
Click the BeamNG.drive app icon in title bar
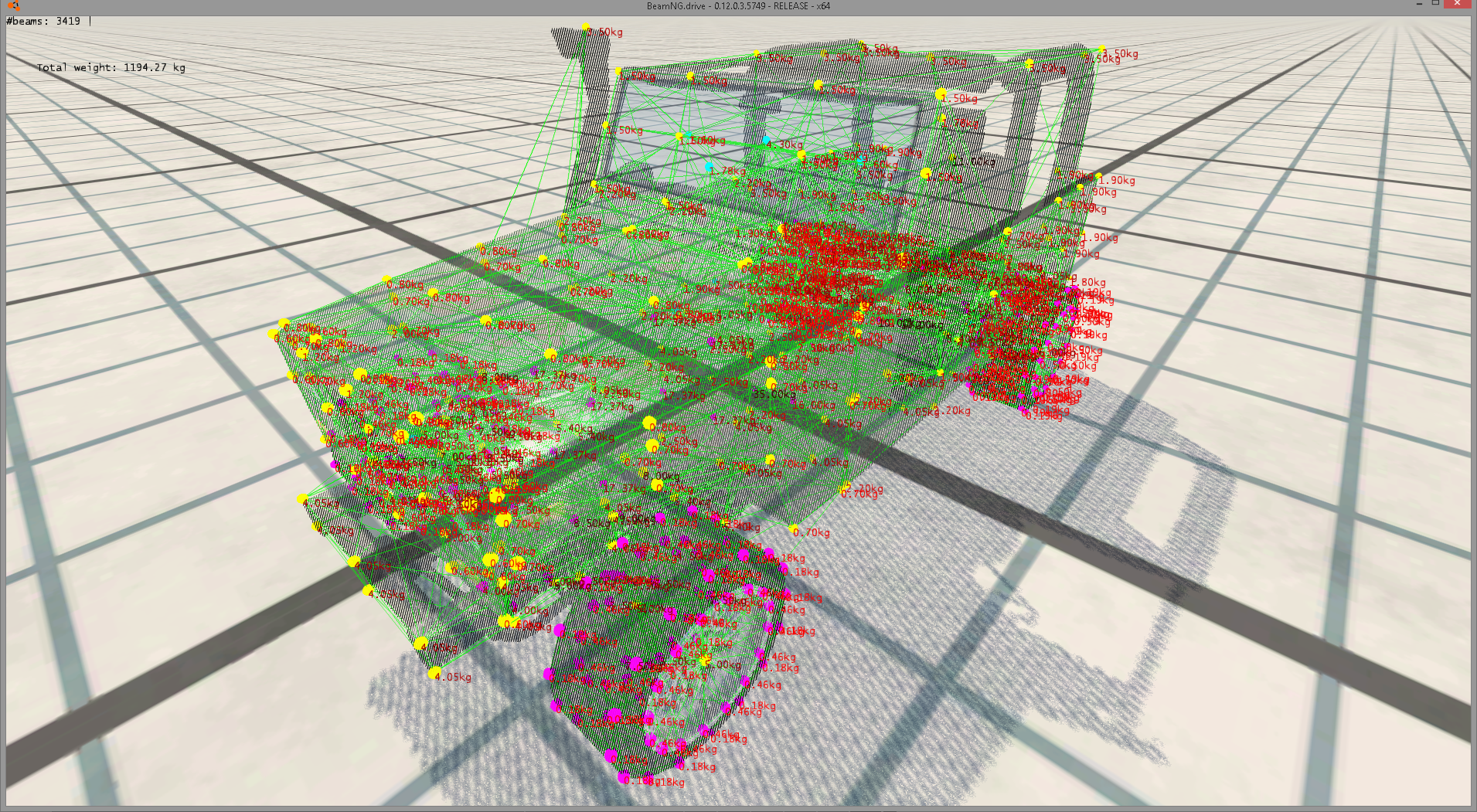tap(14, 5)
